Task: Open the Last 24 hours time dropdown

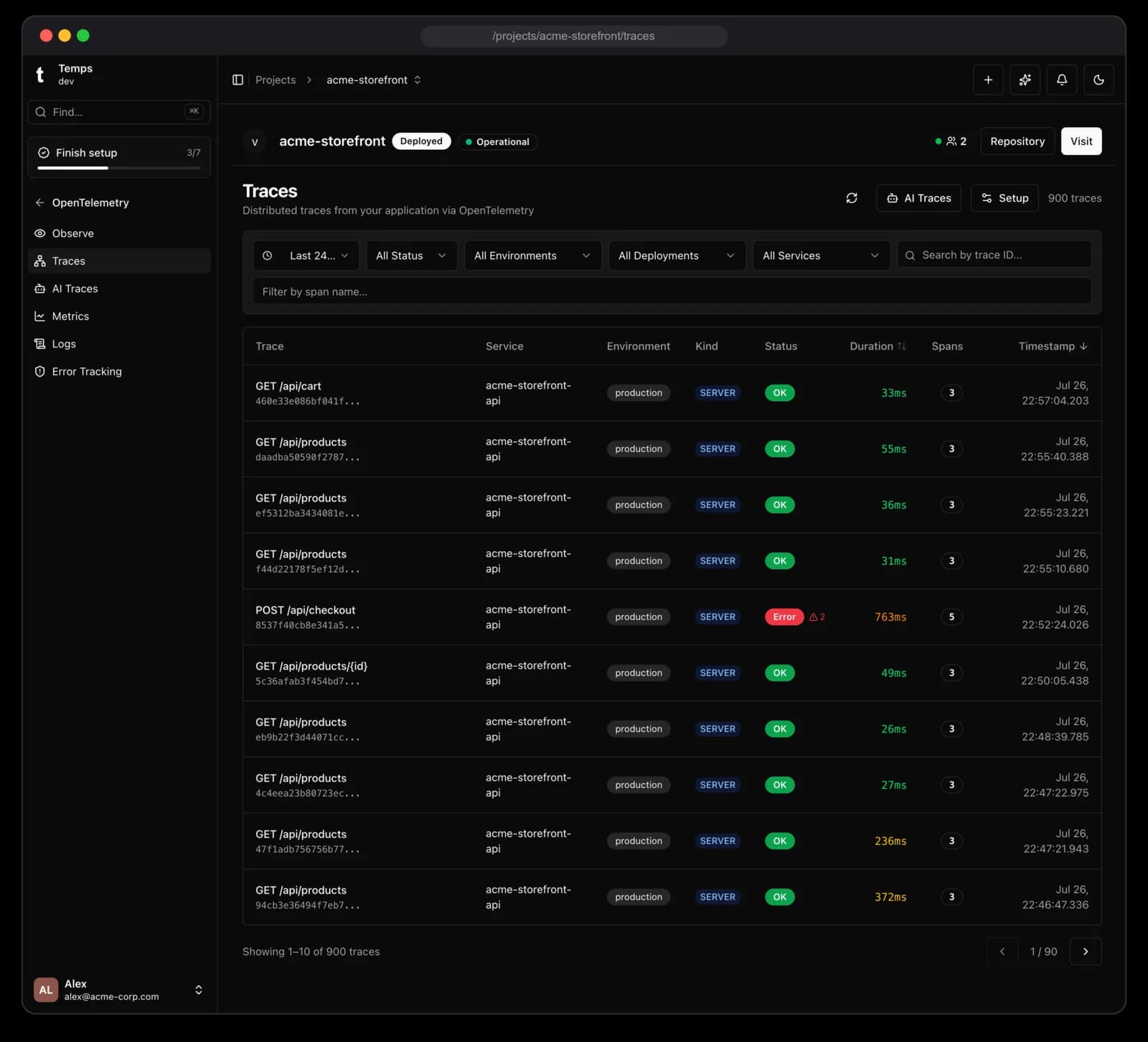Action: click(306, 255)
